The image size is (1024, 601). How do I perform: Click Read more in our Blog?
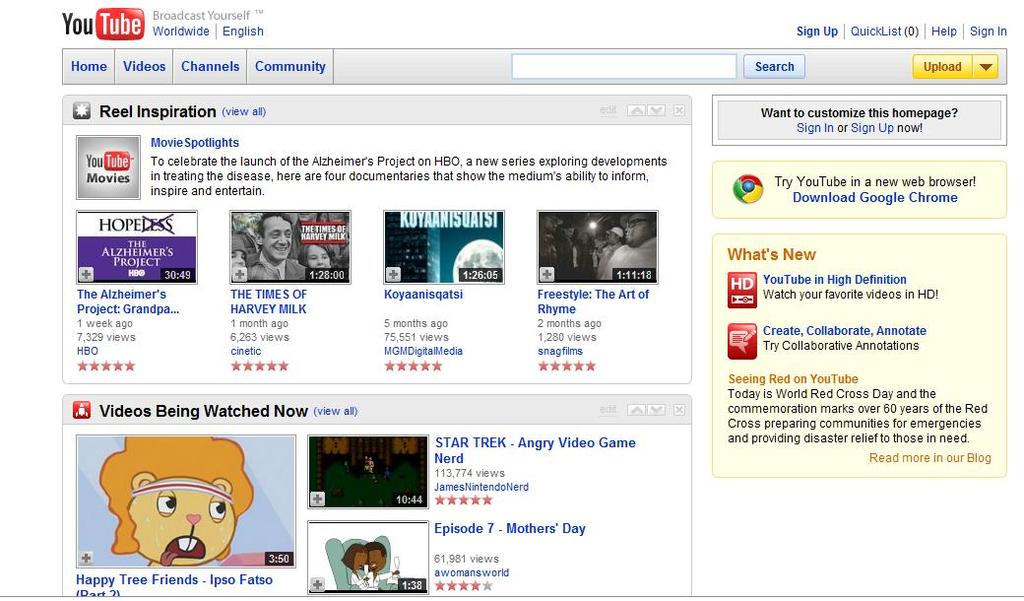coord(930,458)
